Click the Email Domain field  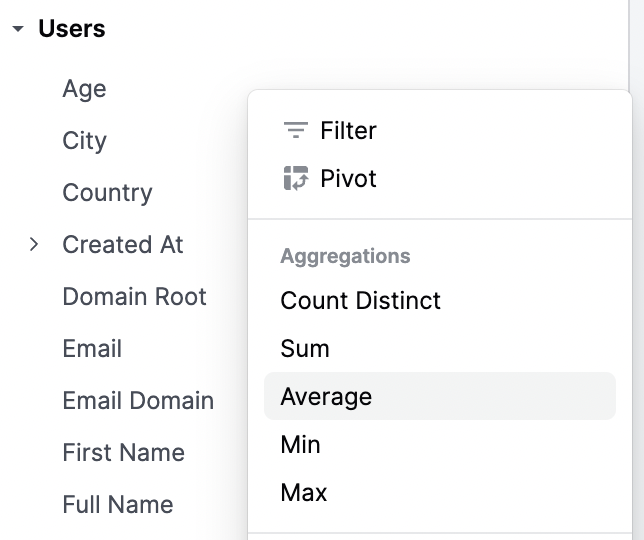138,401
